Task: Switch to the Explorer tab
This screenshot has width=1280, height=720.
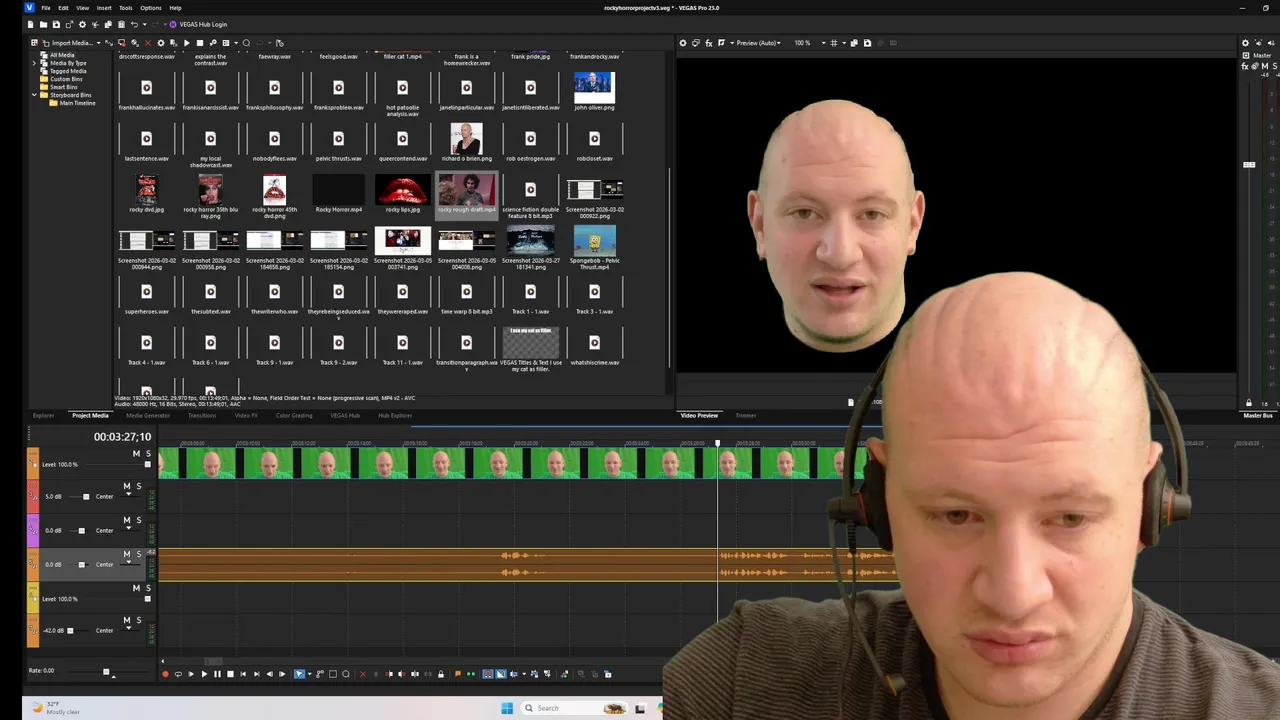Action: (x=43, y=415)
